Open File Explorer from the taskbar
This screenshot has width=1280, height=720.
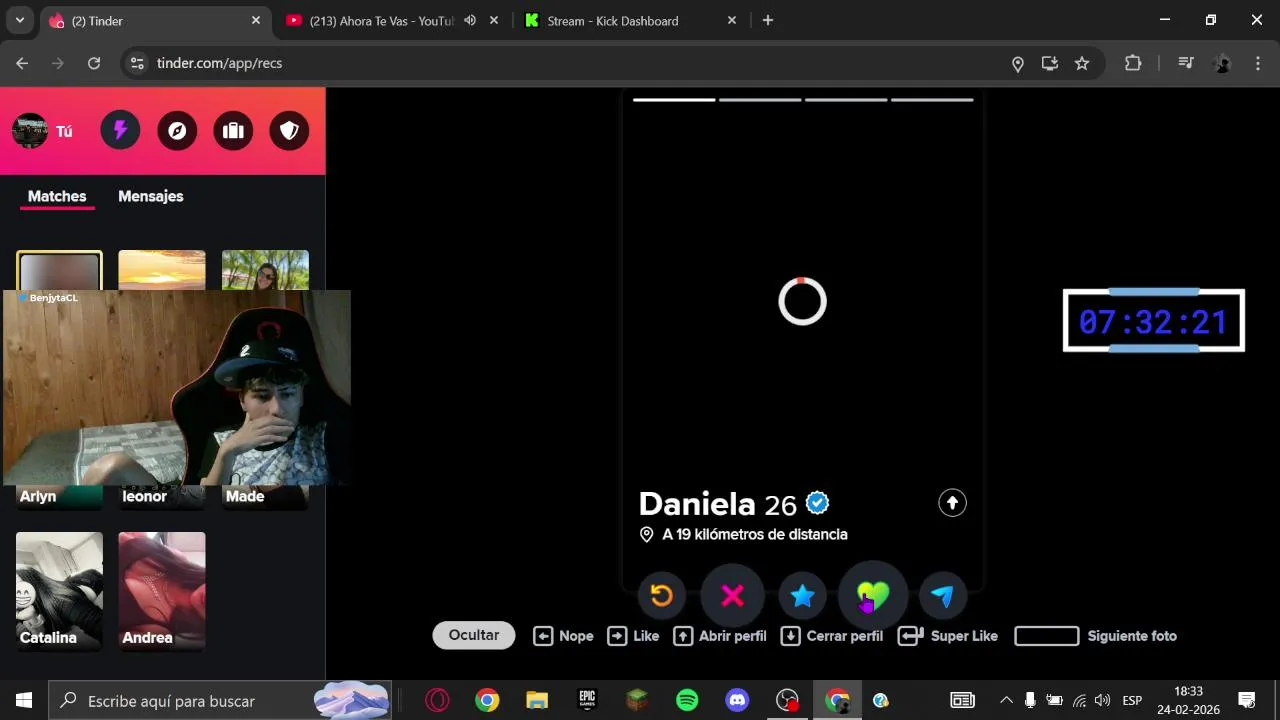[x=537, y=700]
